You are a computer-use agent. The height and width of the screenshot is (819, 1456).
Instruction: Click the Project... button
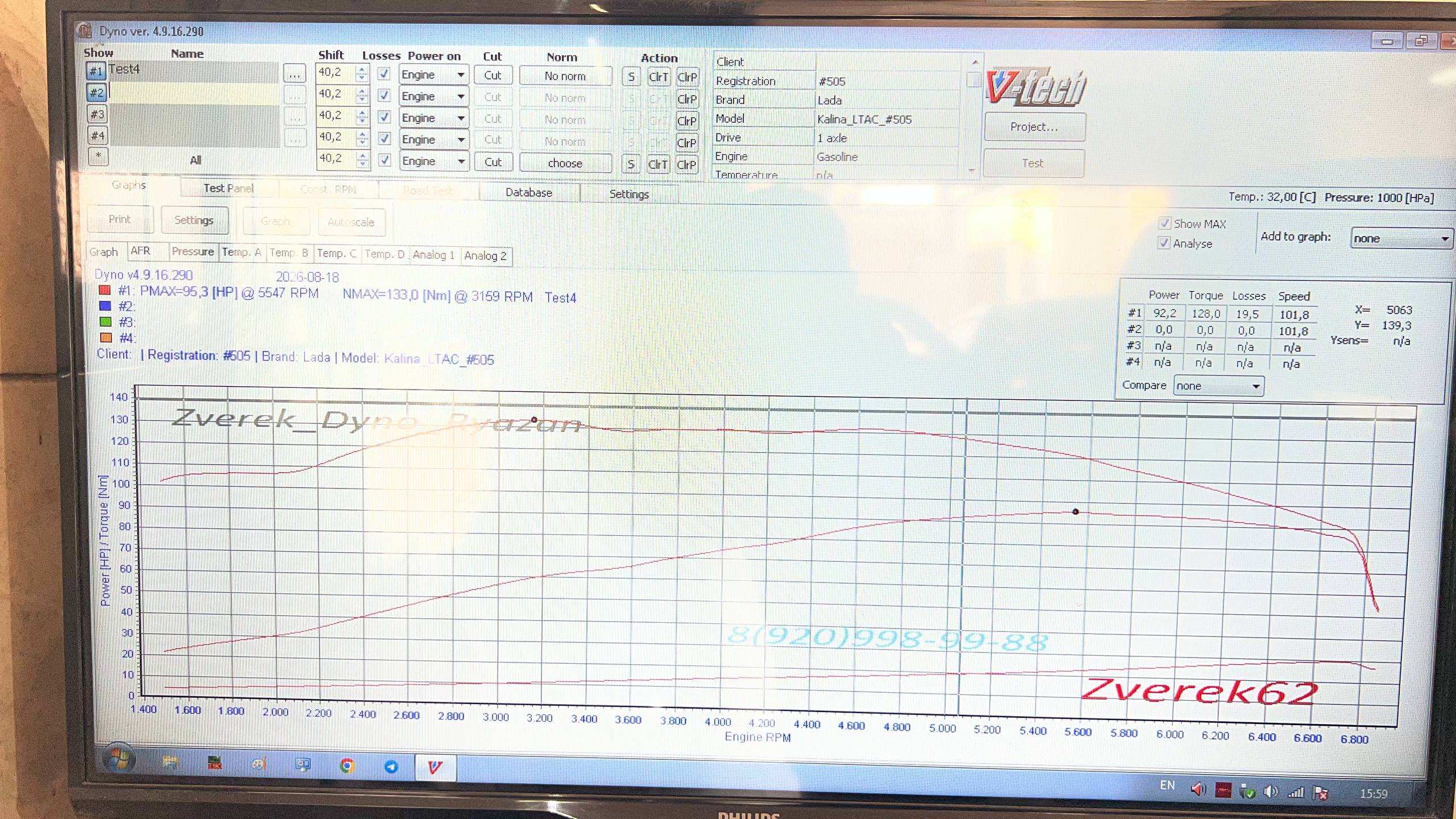click(x=1034, y=127)
